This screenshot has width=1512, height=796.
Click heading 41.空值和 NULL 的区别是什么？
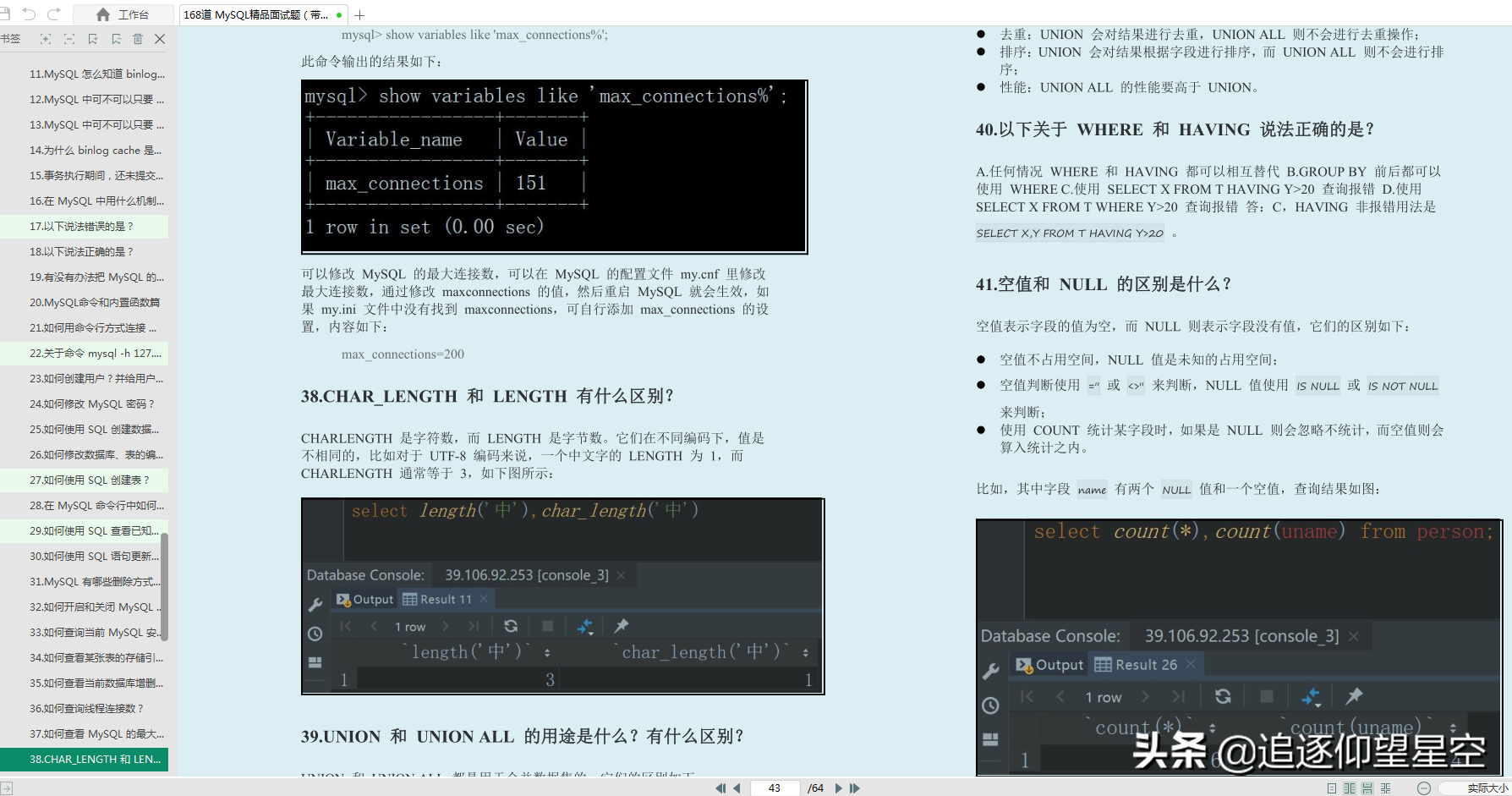pos(1103,284)
